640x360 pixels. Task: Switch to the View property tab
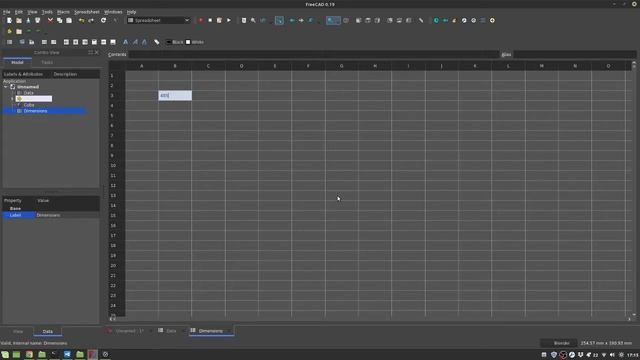(x=18, y=331)
